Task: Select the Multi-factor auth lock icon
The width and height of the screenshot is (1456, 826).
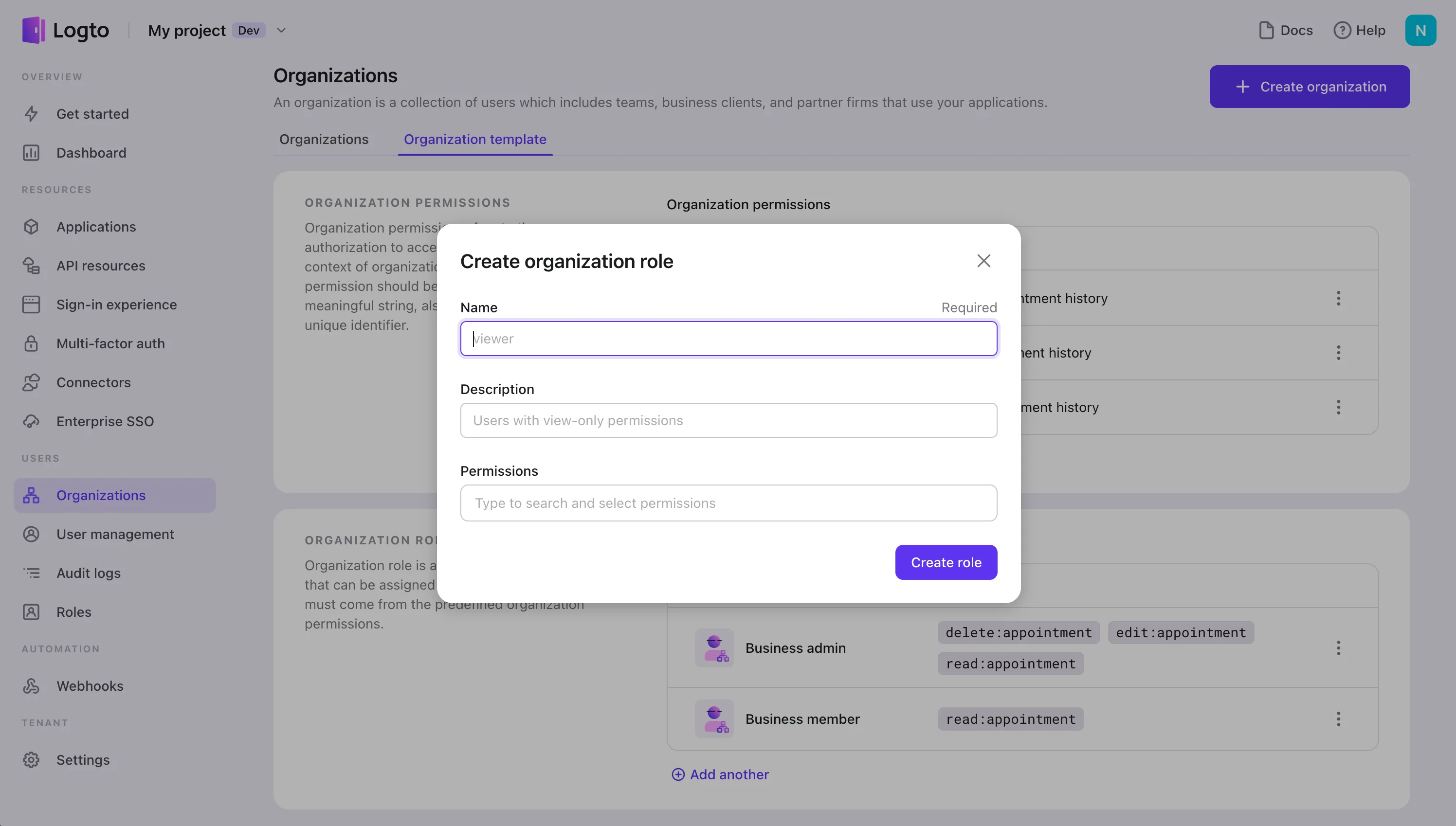Action: tap(31, 343)
